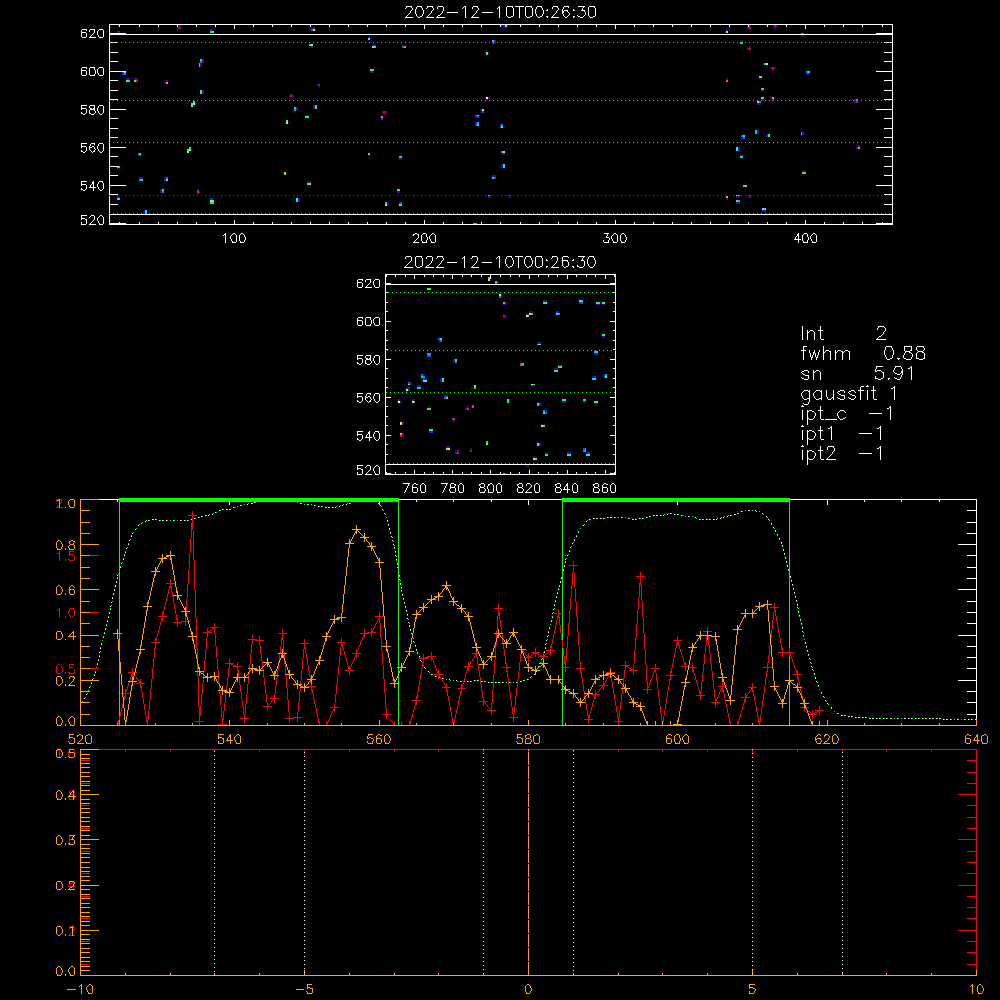Pick x-axis label 5 on the bottom plot

pyautogui.click(x=753, y=989)
